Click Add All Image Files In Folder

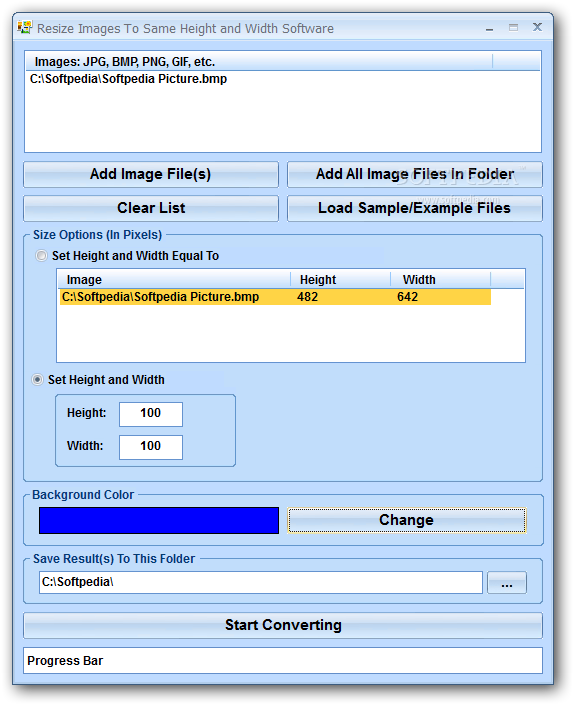coord(414,174)
